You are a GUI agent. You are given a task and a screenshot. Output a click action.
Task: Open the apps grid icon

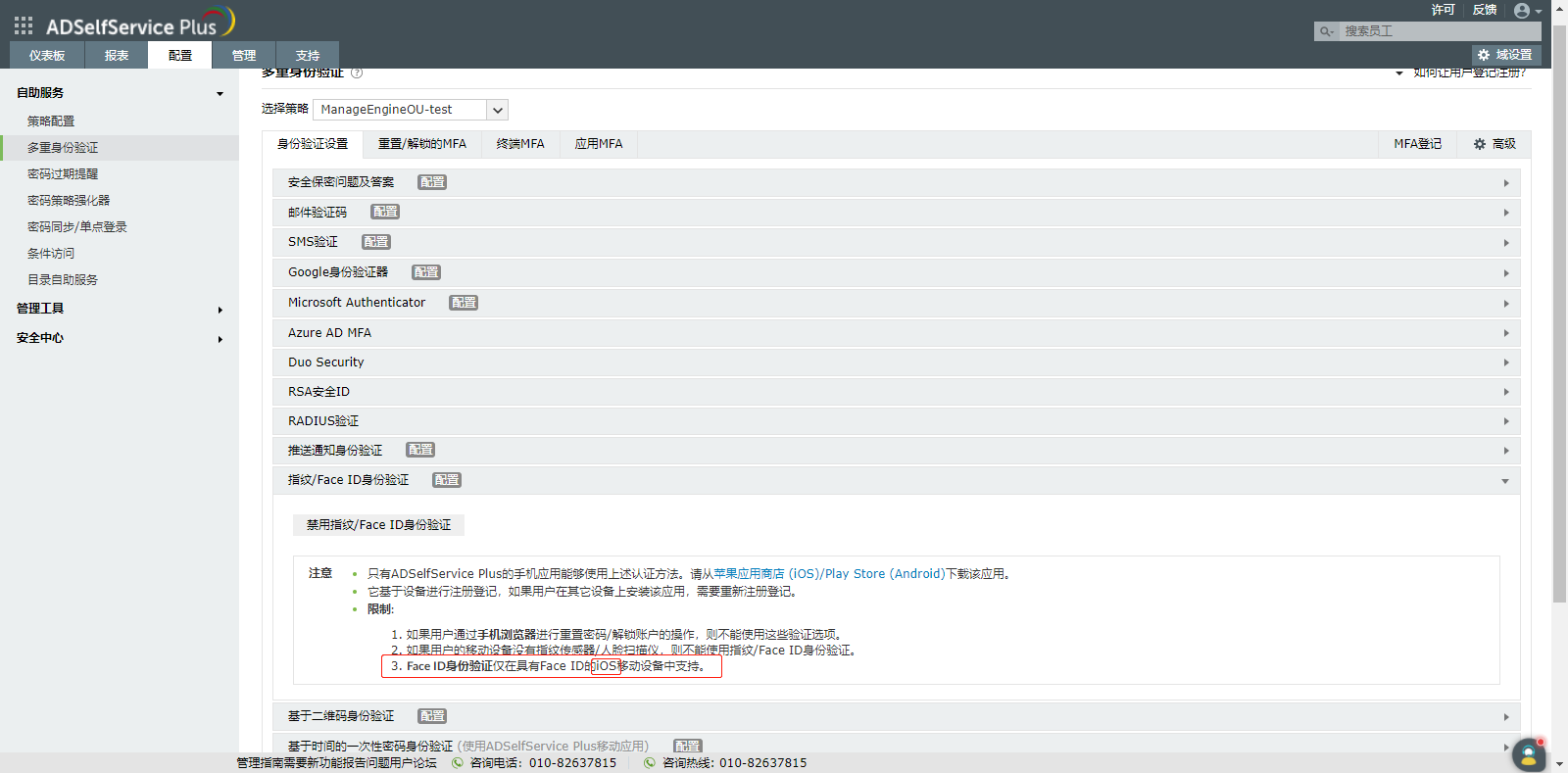(x=24, y=25)
